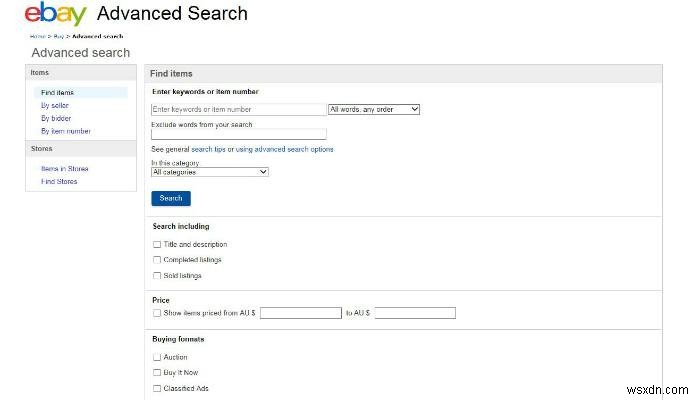Expand the All words, any order dropdown

coord(374,109)
